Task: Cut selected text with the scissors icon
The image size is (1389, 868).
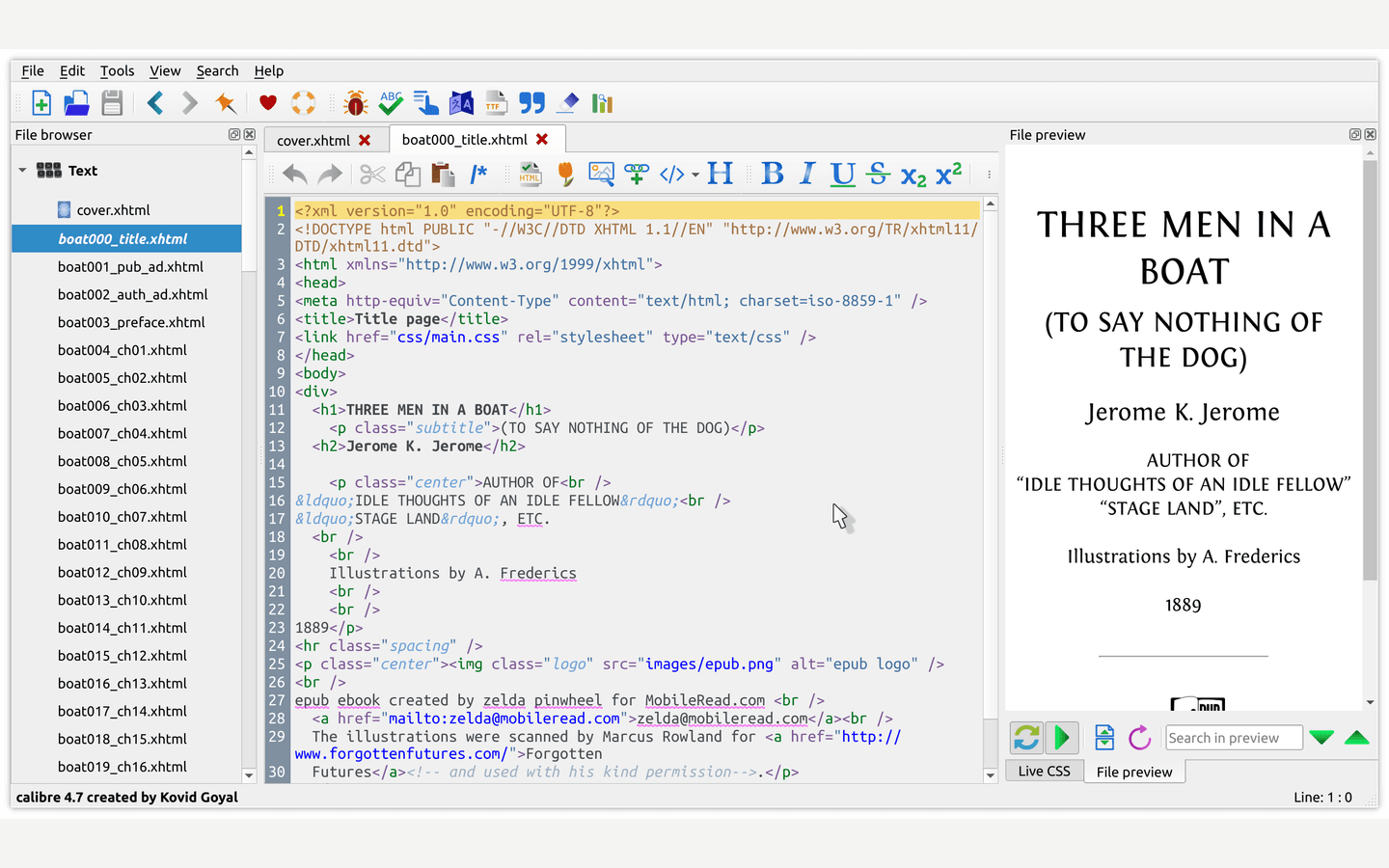Action: 372,175
